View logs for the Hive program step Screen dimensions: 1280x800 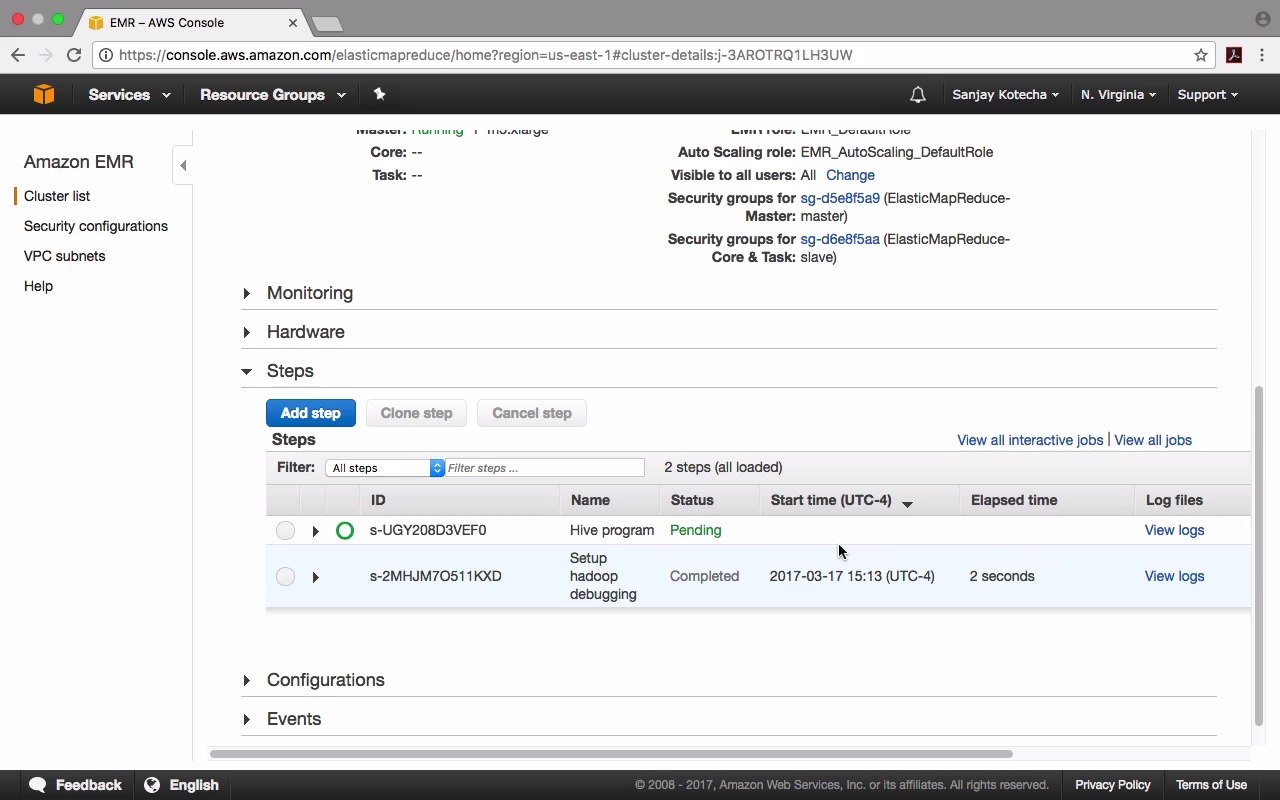pos(1174,531)
